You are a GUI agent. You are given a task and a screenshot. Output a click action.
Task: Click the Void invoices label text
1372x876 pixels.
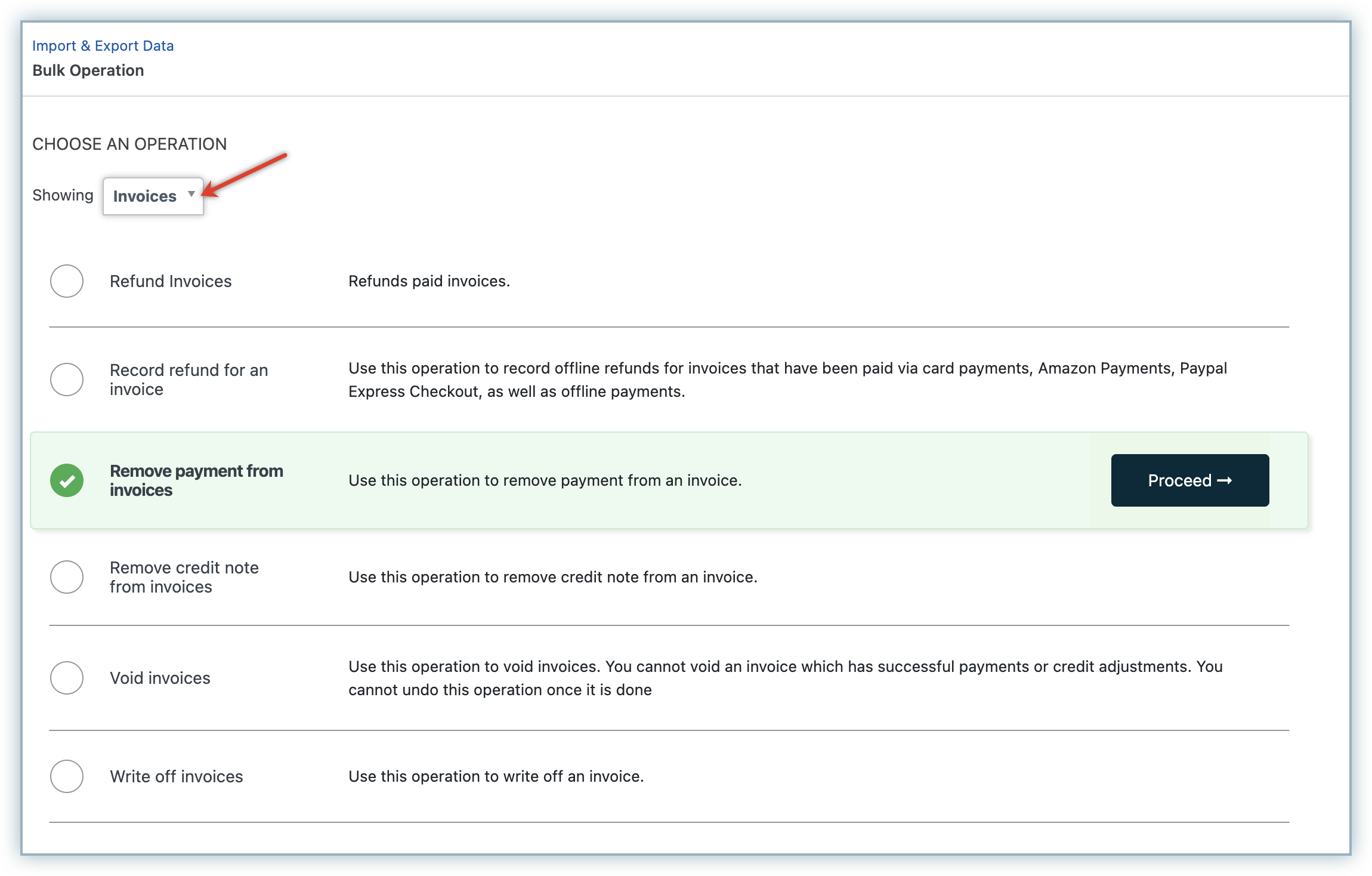160,678
